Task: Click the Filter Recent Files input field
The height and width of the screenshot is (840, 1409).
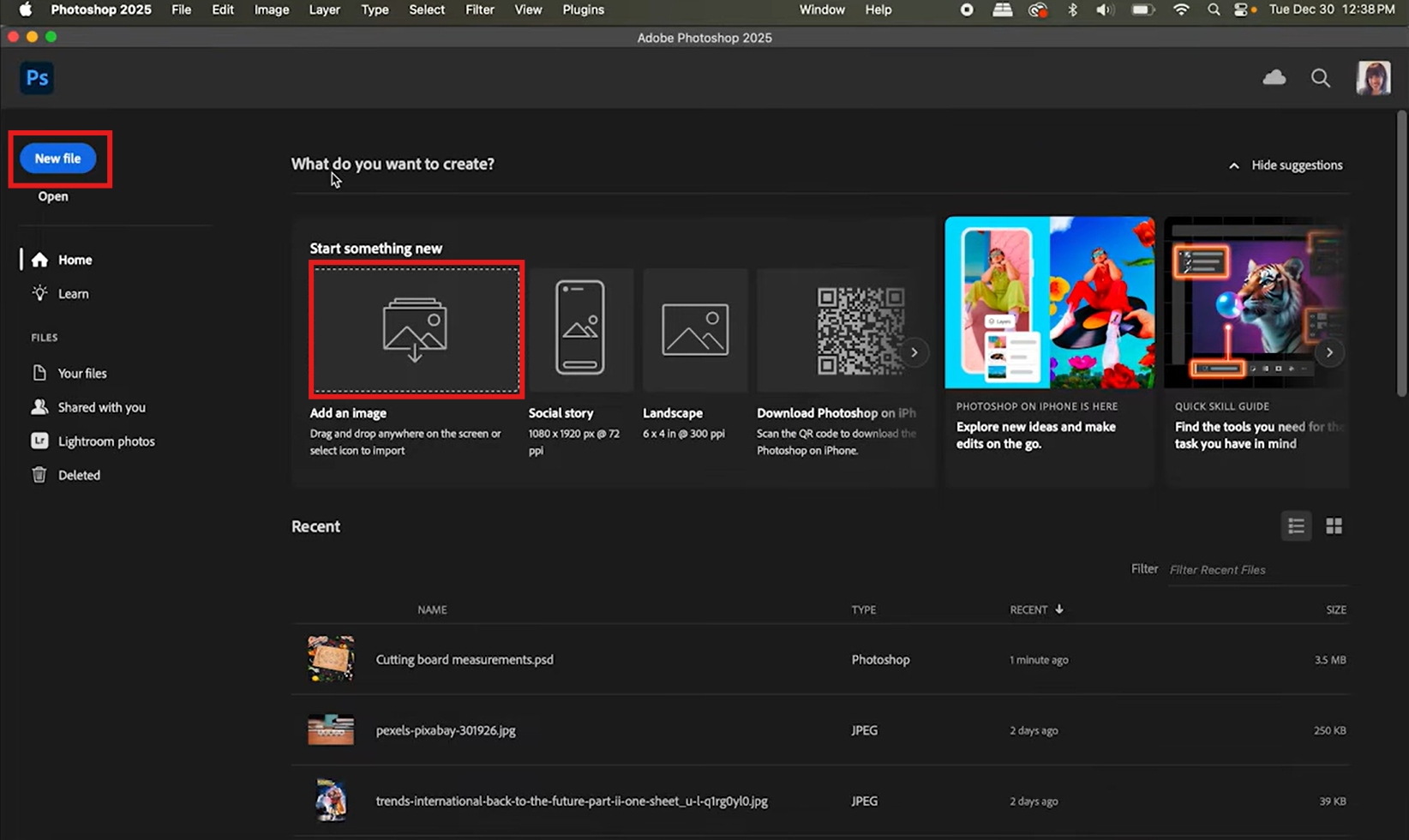Action: pyautogui.click(x=1258, y=570)
